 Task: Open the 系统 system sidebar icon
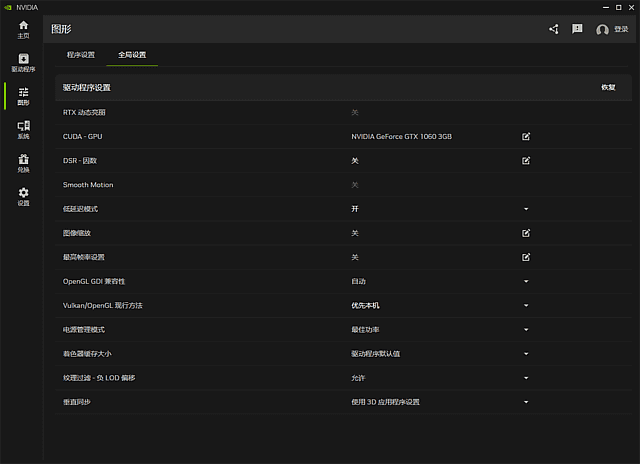(x=23, y=129)
